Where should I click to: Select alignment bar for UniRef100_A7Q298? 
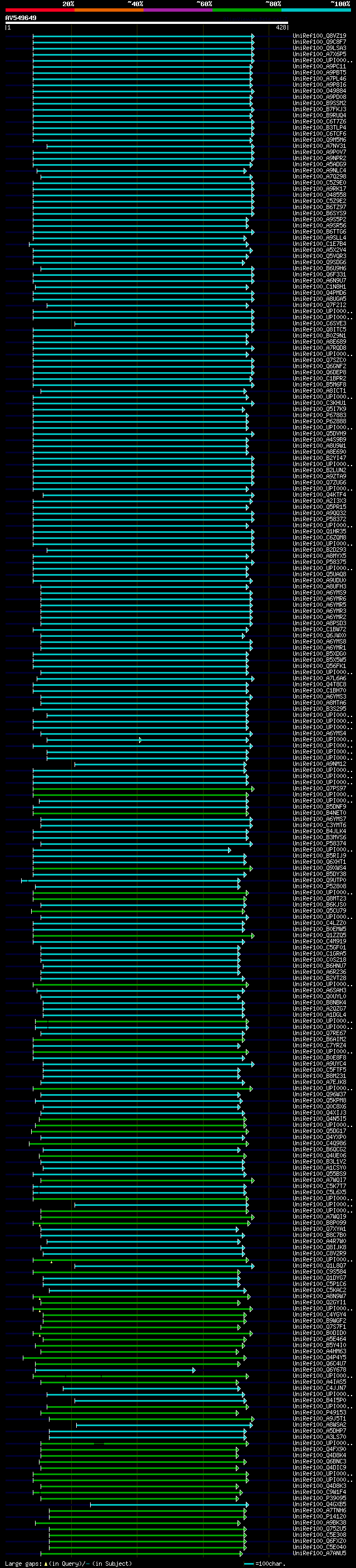pos(147,177)
